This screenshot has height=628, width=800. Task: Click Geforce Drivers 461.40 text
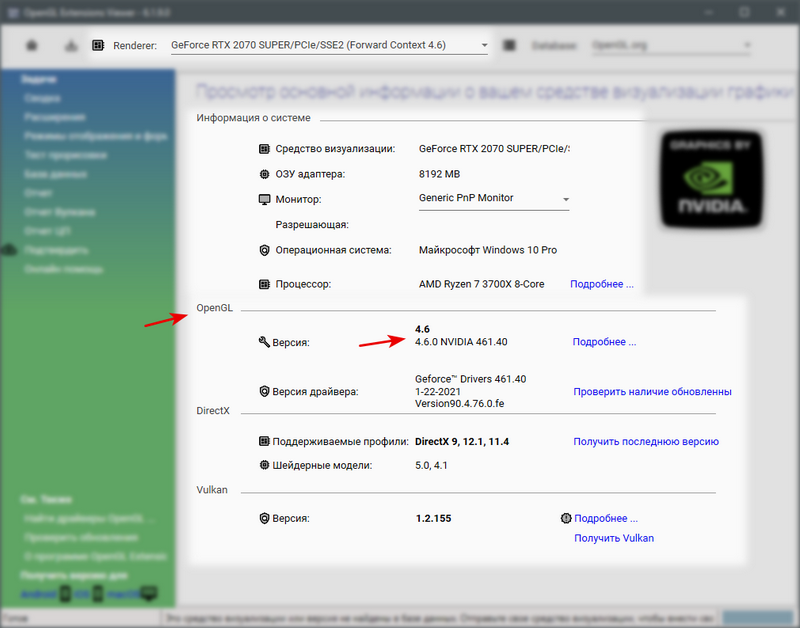pos(470,379)
